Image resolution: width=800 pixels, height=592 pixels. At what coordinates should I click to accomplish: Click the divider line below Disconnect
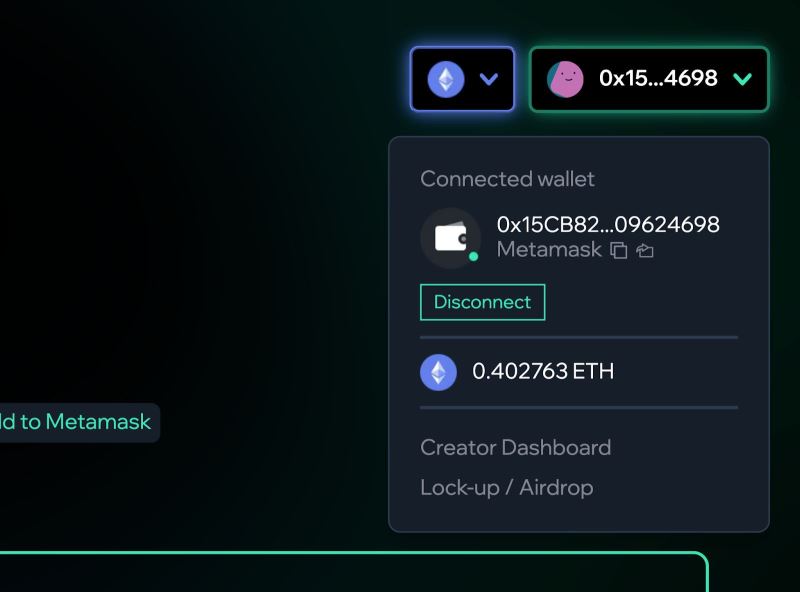pos(579,337)
